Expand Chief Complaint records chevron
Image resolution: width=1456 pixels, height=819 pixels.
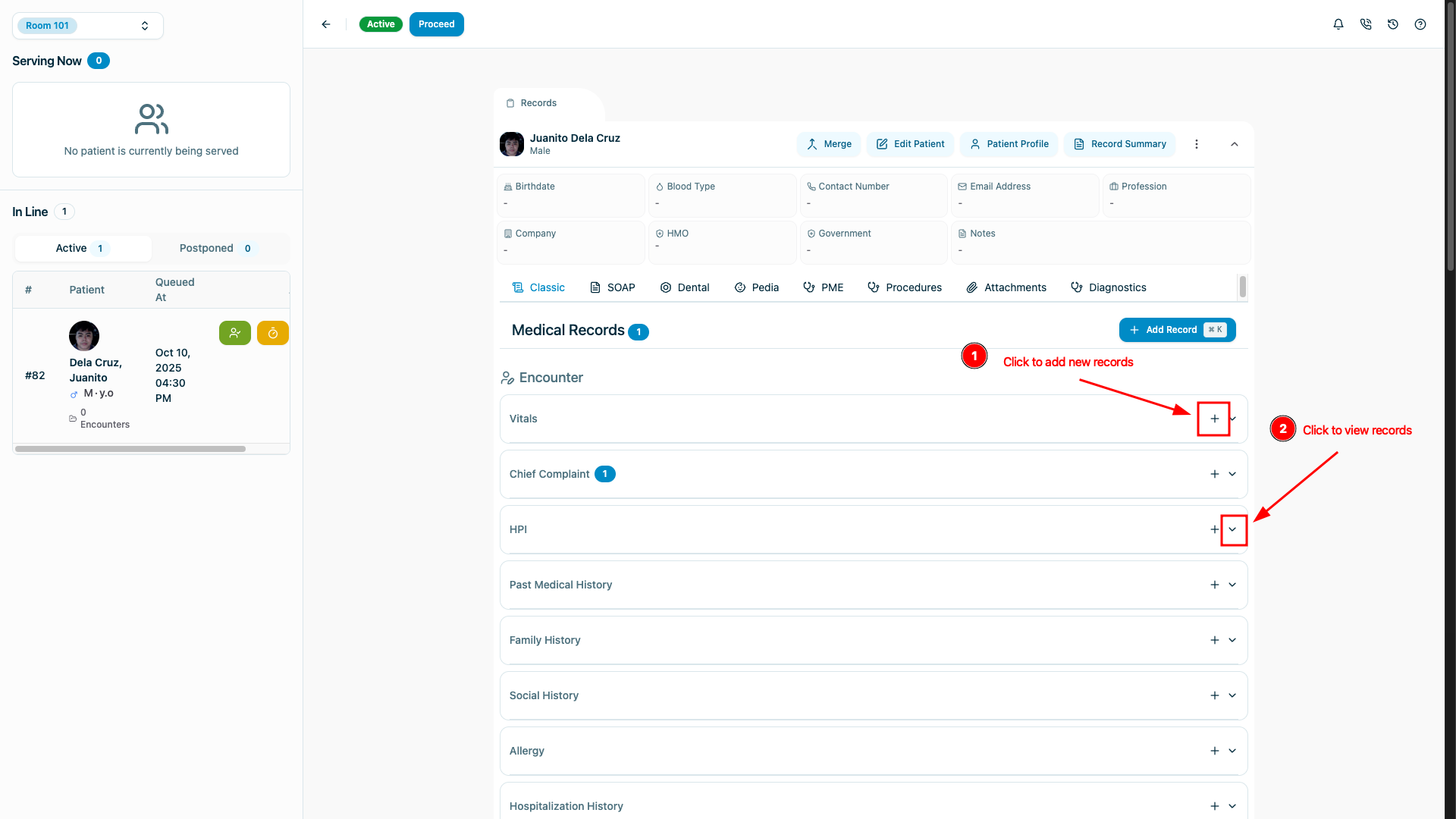tap(1232, 474)
